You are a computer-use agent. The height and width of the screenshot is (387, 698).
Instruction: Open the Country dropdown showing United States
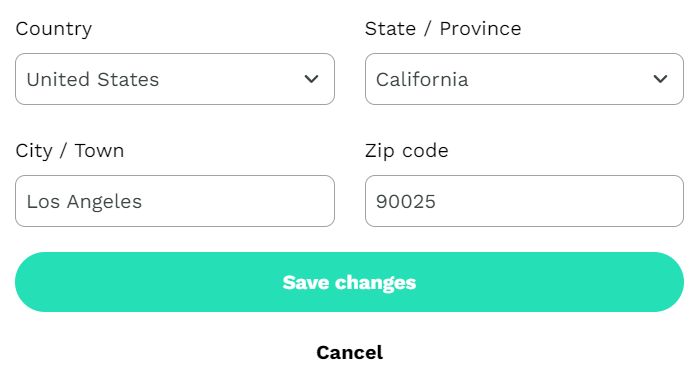[x=175, y=79]
